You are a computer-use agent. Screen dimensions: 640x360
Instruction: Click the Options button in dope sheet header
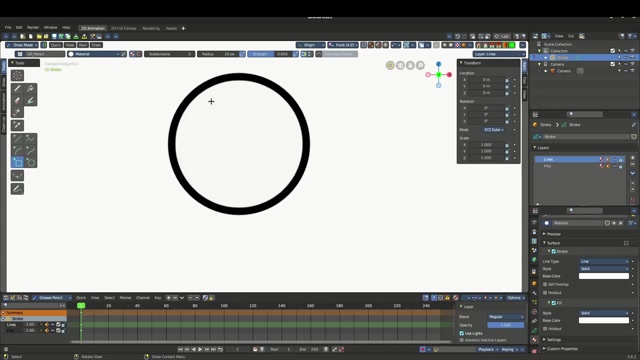[516, 298]
